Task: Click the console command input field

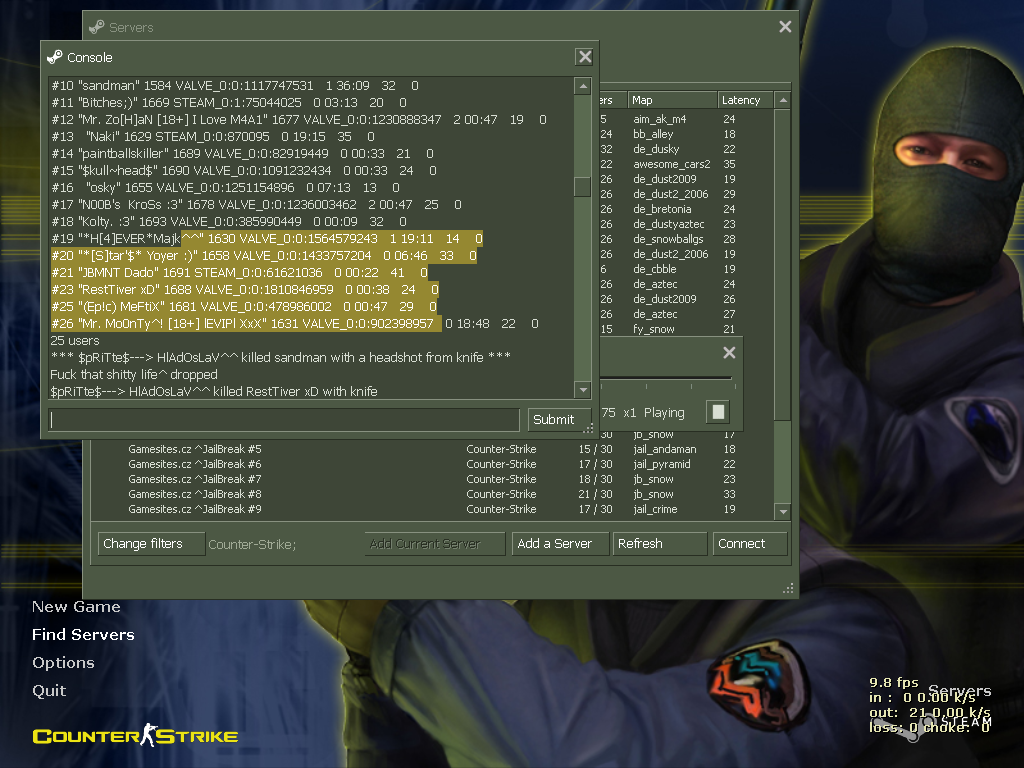Action: point(284,419)
